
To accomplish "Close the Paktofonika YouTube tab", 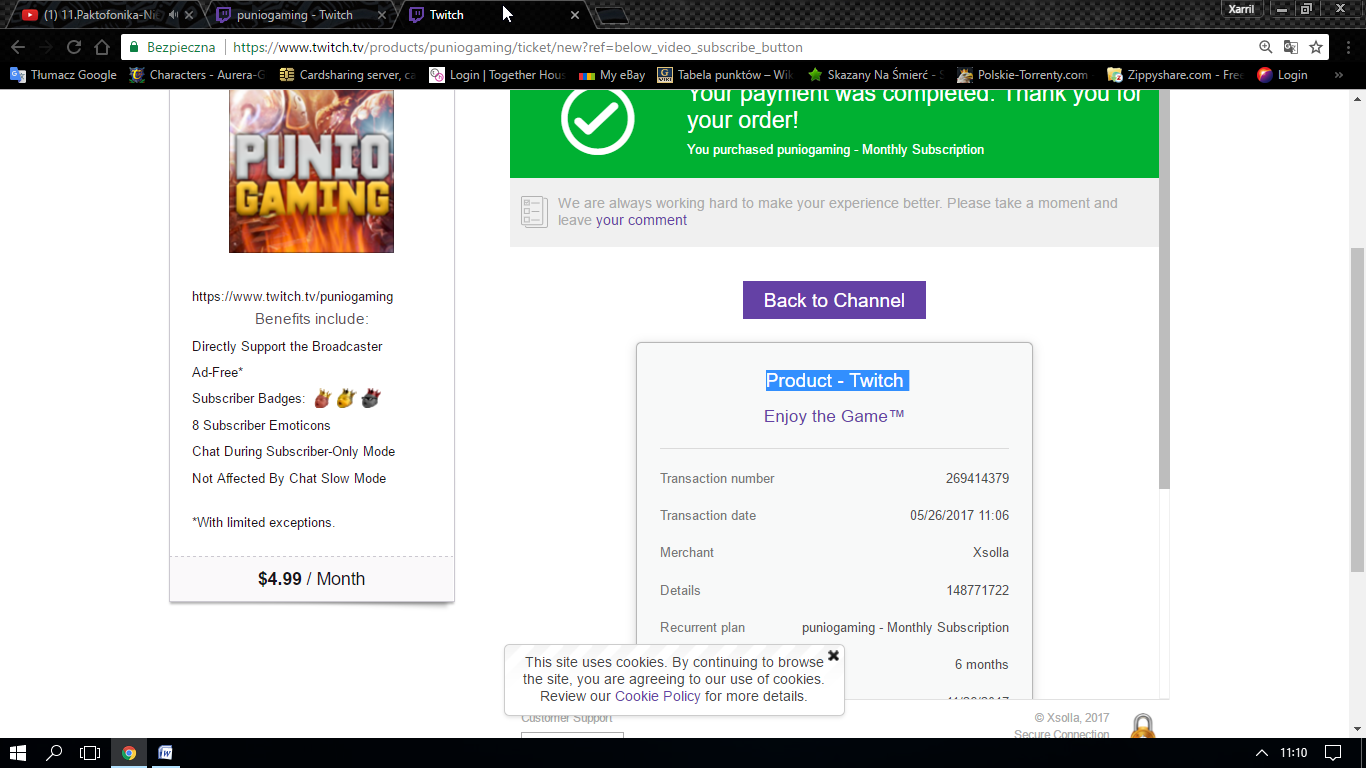I will (189, 15).
